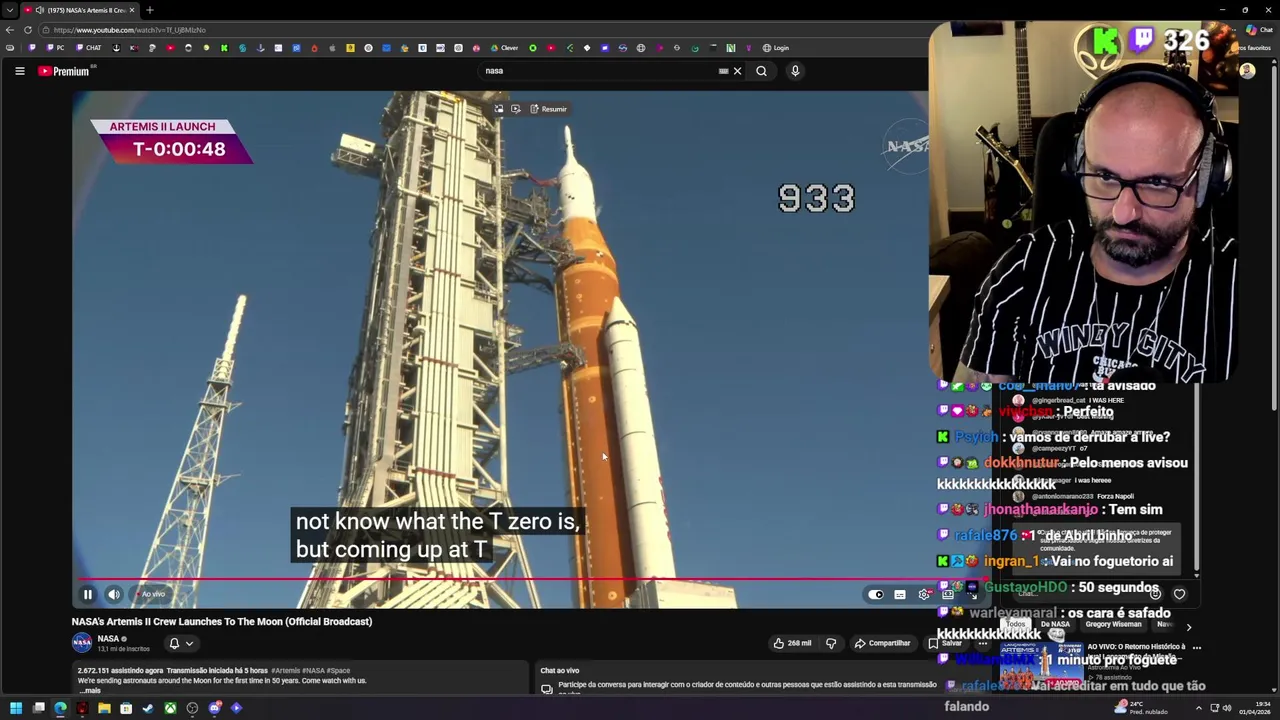
Task: Open File Explorer from the taskbar
Action: [x=104, y=708]
